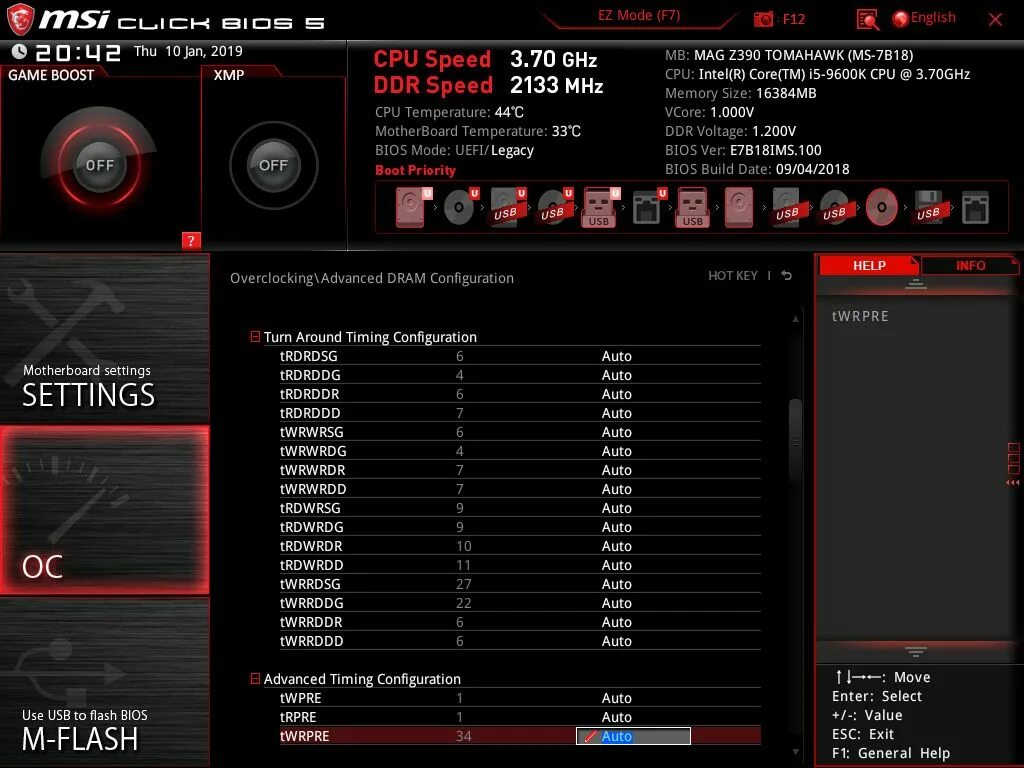Click the HOT KEY label
The image size is (1024, 768).
[733, 276]
